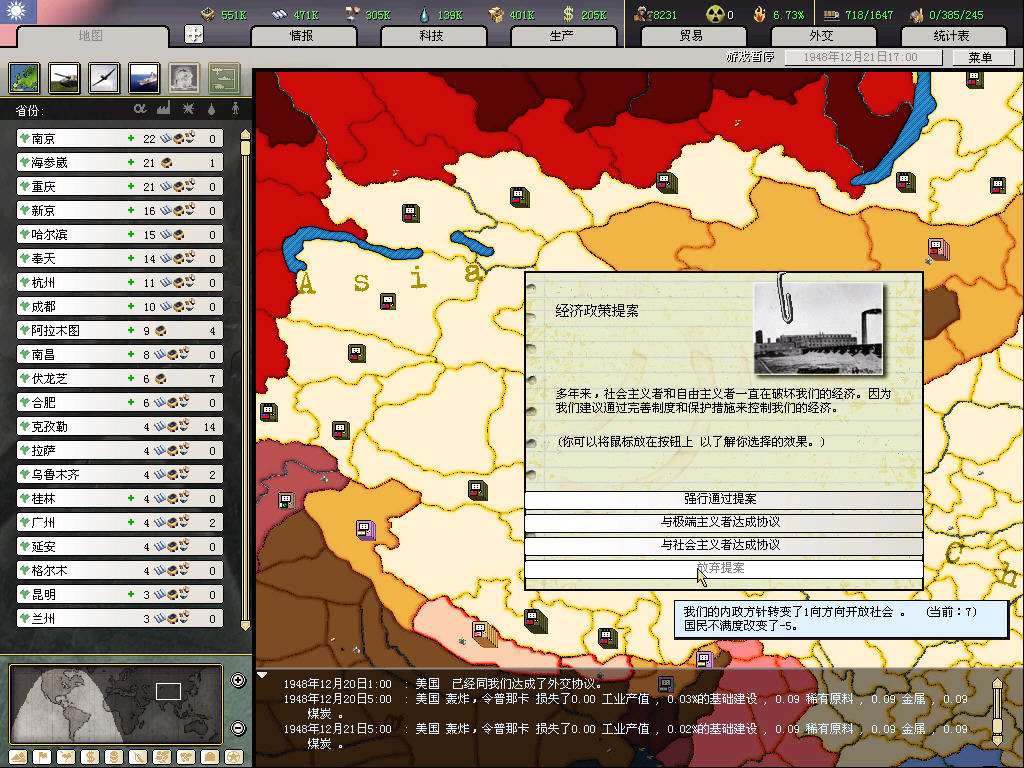
Task: Select 重庆 province row
Action: pyautogui.click(x=120, y=187)
